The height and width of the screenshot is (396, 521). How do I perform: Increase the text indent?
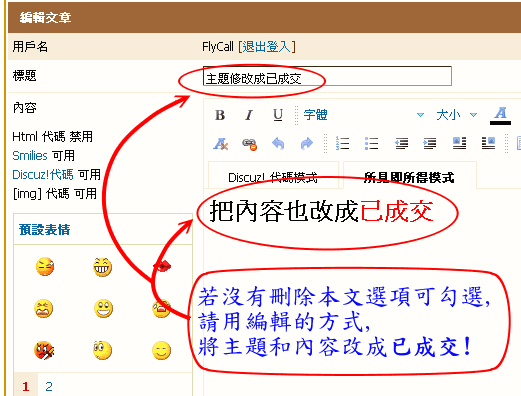coord(430,143)
